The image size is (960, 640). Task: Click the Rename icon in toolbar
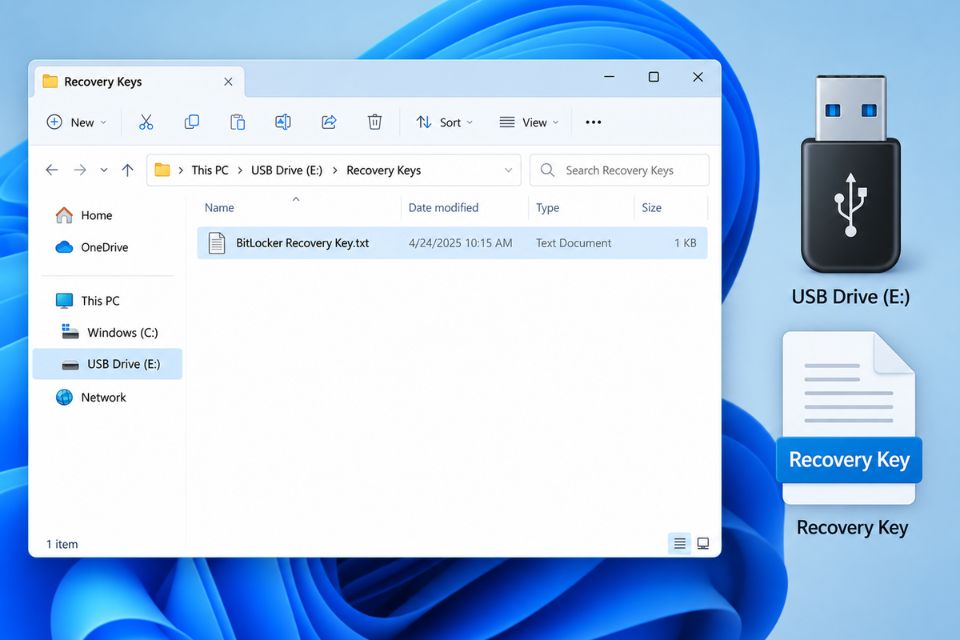tap(283, 122)
